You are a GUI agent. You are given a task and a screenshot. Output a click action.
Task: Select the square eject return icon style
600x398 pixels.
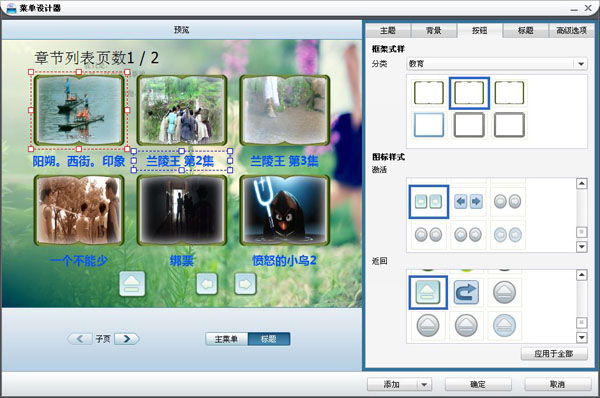pos(428,292)
